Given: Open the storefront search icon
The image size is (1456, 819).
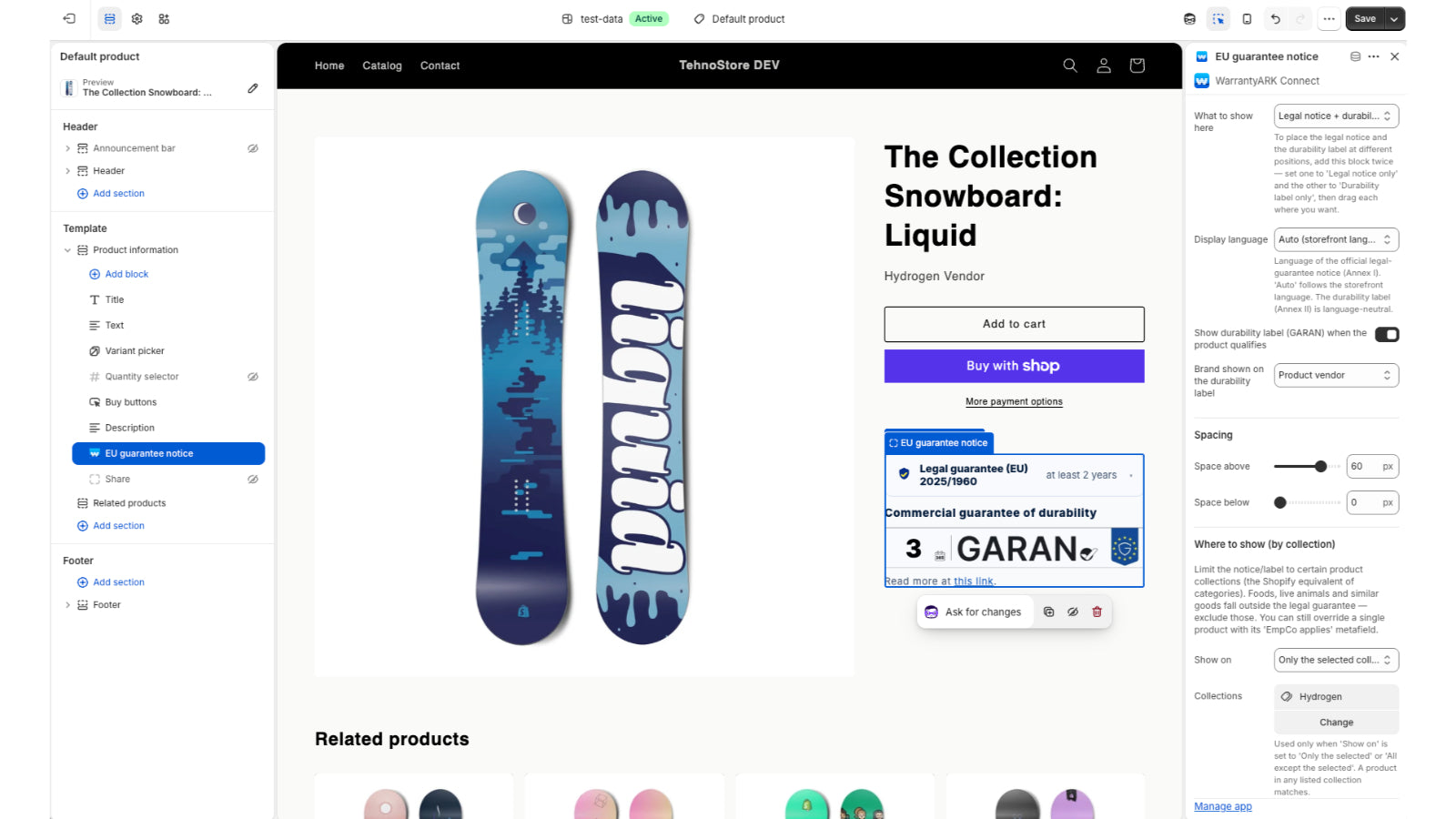Looking at the screenshot, I should (1070, 66).
